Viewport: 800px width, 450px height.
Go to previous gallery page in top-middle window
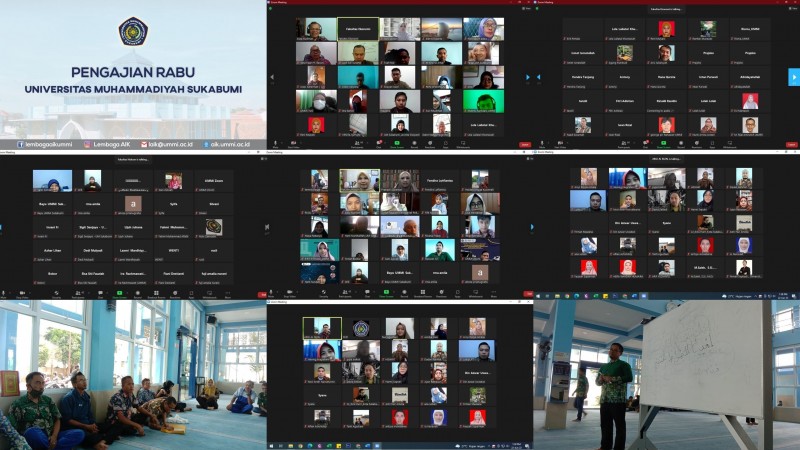coord(274,77)
